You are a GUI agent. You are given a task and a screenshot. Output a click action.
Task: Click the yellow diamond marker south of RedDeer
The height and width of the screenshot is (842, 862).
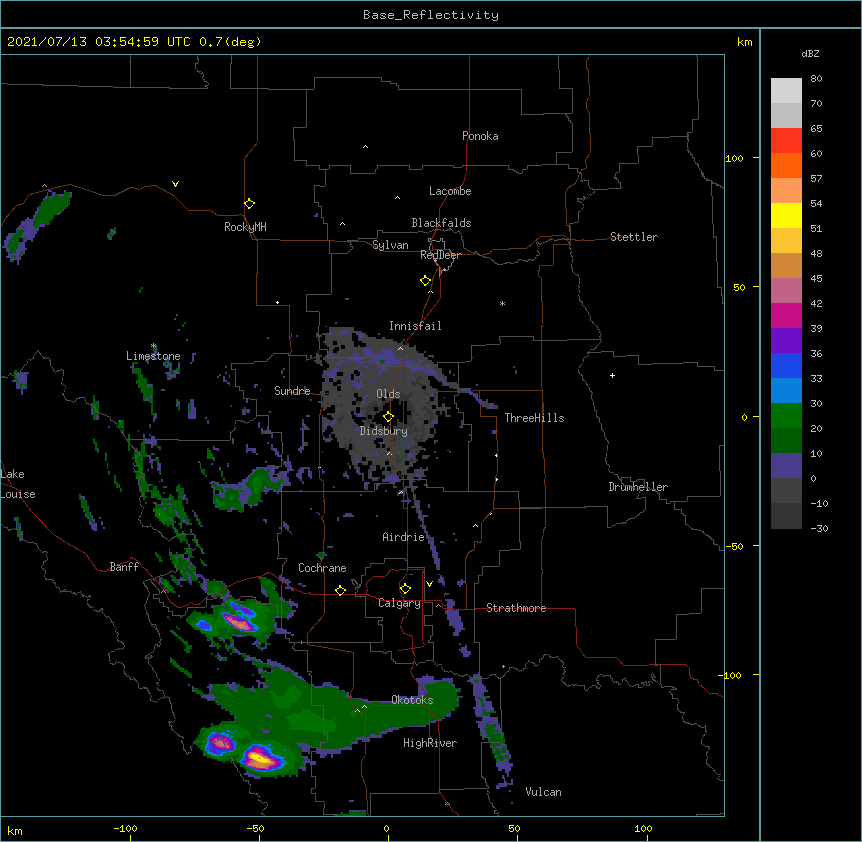425,280
